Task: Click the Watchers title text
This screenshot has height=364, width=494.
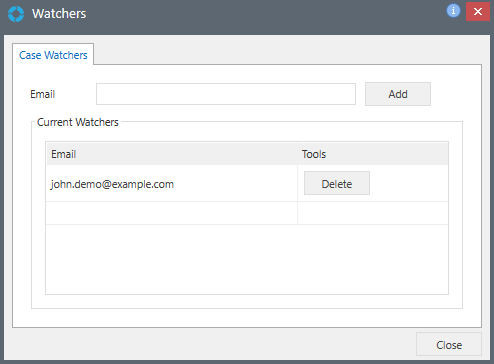Action: [59, 14]
